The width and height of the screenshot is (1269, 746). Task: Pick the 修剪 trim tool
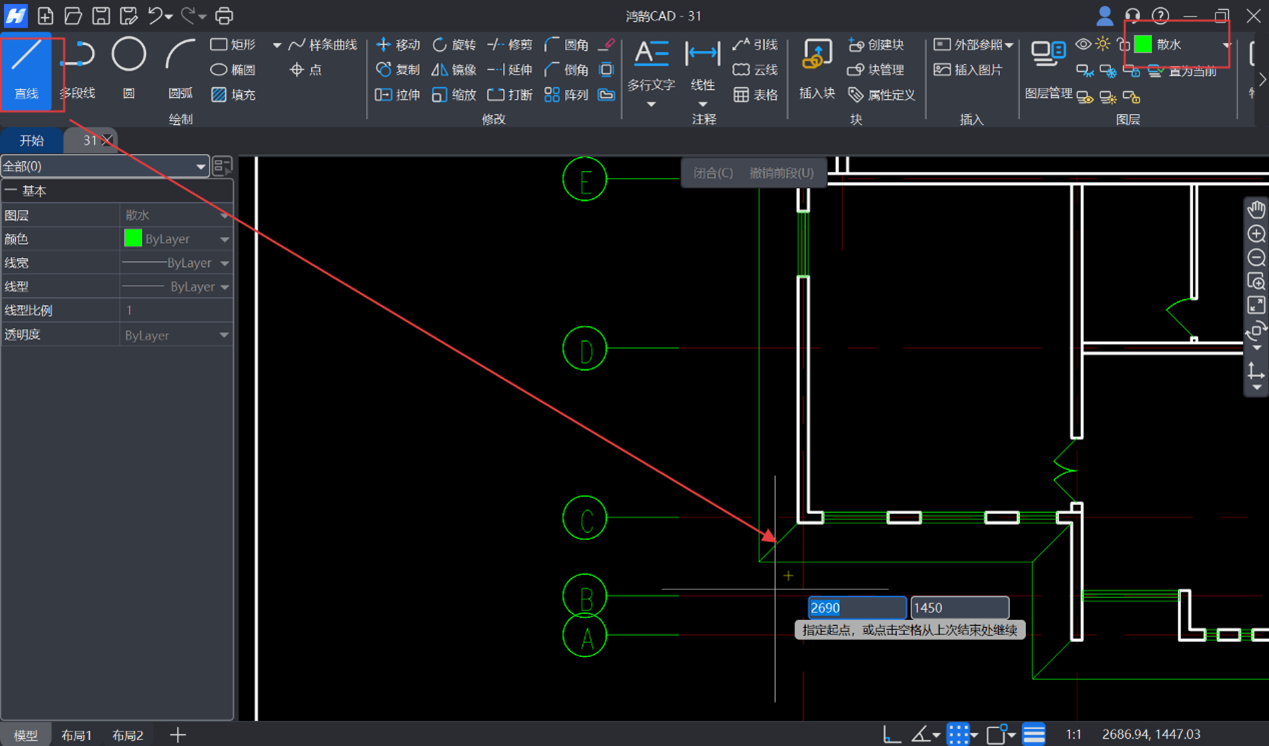pos(510,45)
